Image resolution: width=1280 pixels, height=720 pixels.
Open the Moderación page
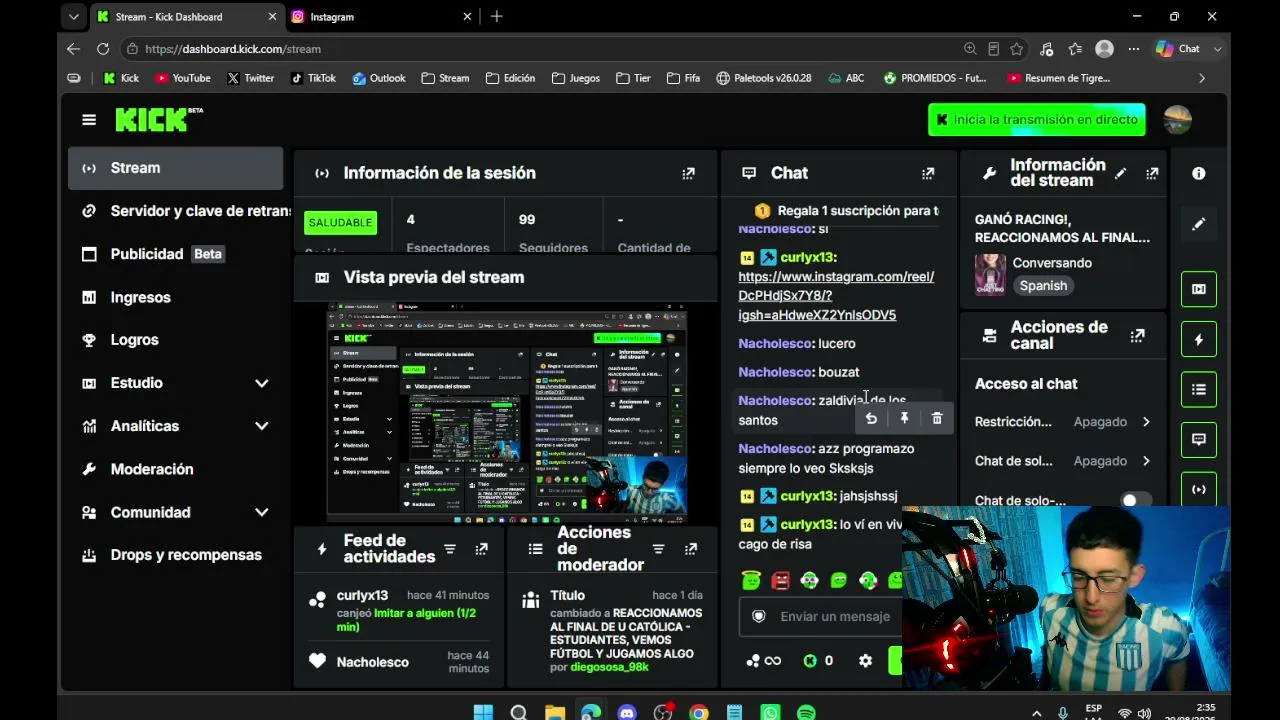(x=176, y=469)
